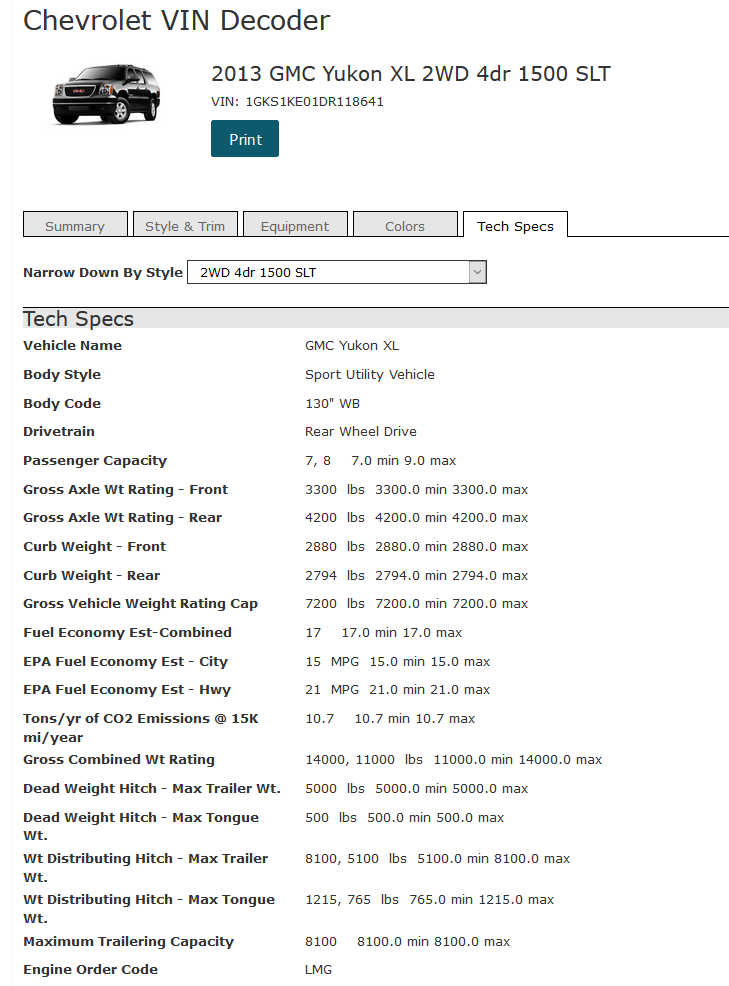
Task: Click the Narrow Down By Style label
Action: [x=103, y=272]
